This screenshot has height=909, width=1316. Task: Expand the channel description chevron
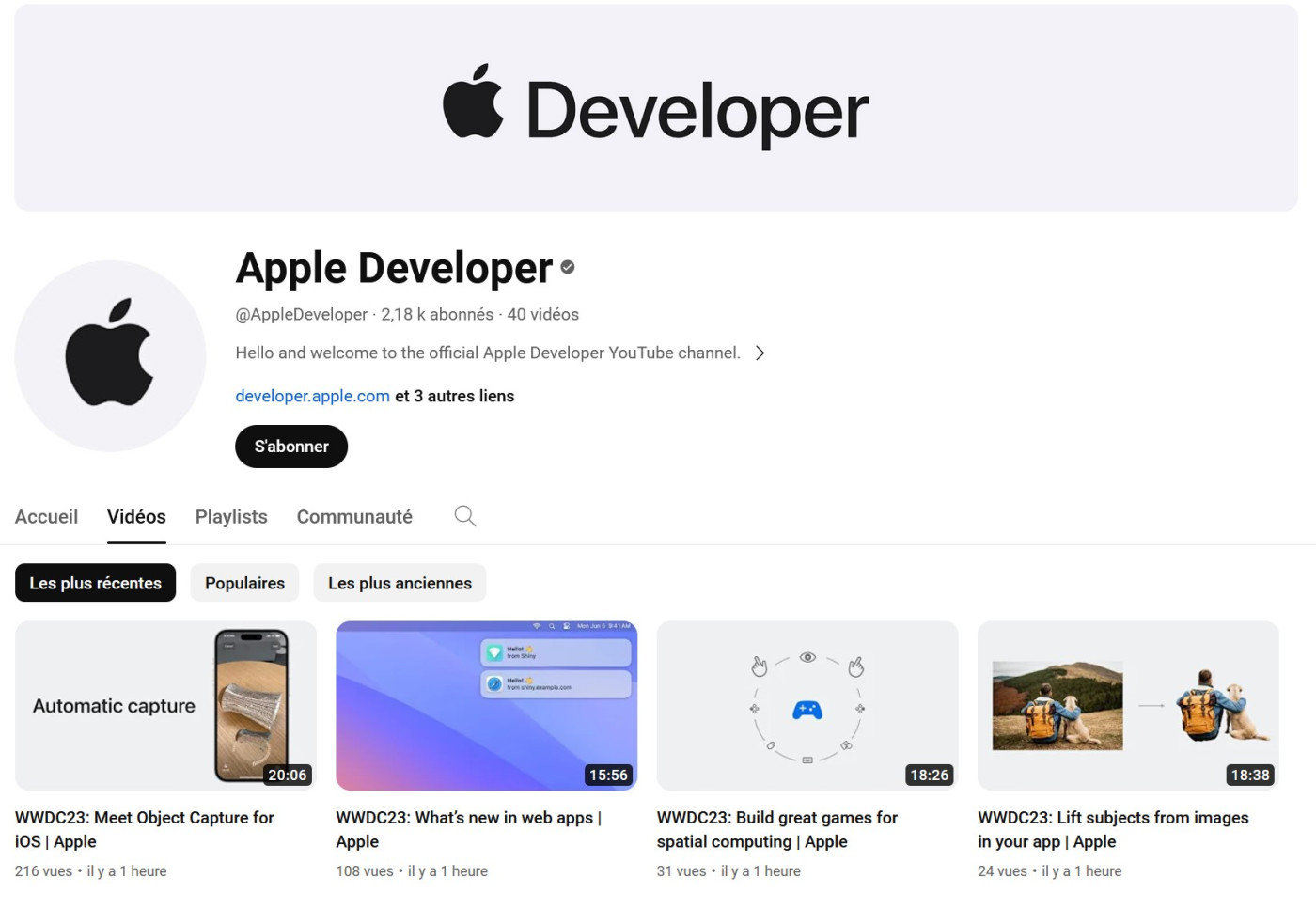point(760,353)
